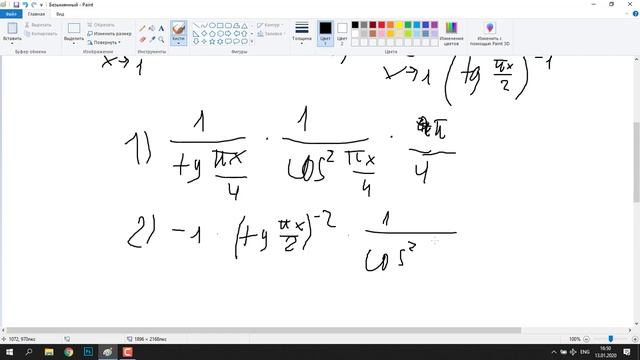Open the File (Файл) menu
The width and height of the screenshot is (640, 360).
[x=11, y=14]
